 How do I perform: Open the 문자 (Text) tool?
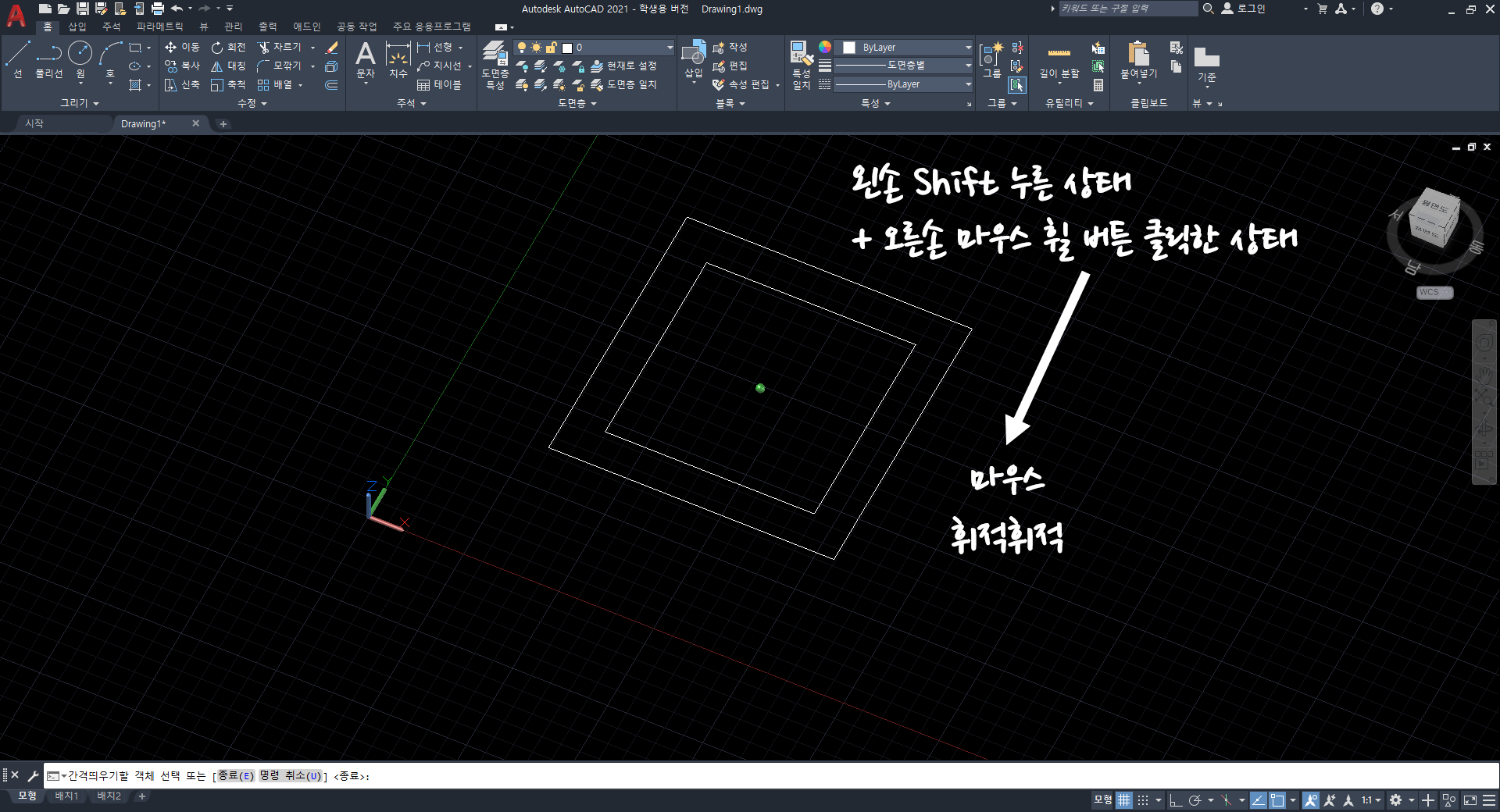(x=366, y=61)
